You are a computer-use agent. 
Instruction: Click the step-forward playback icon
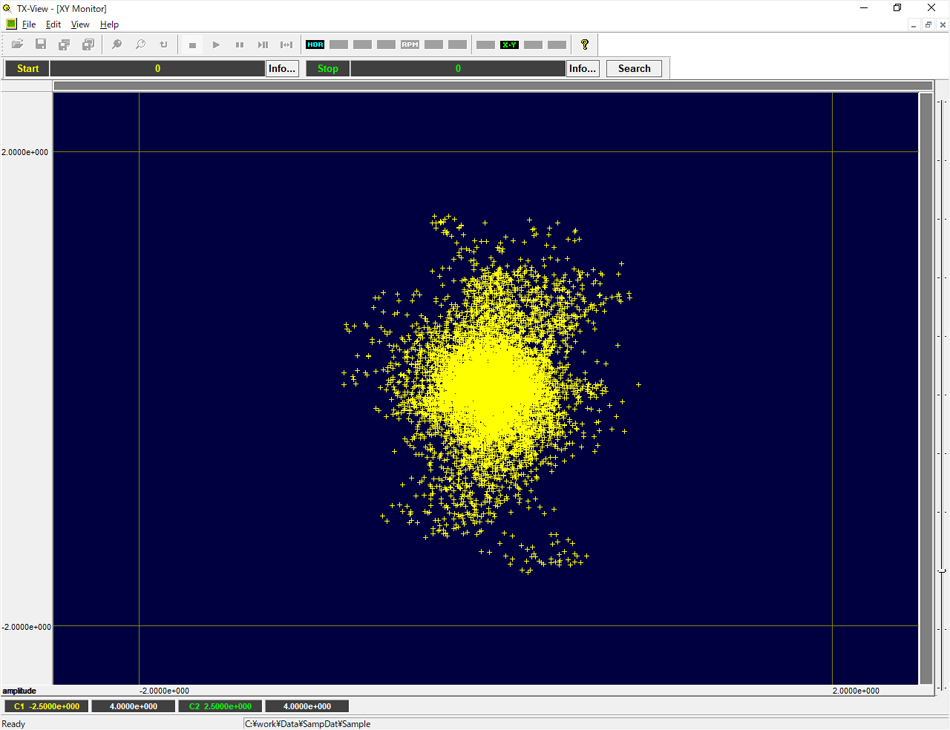(x=262, y=44)
